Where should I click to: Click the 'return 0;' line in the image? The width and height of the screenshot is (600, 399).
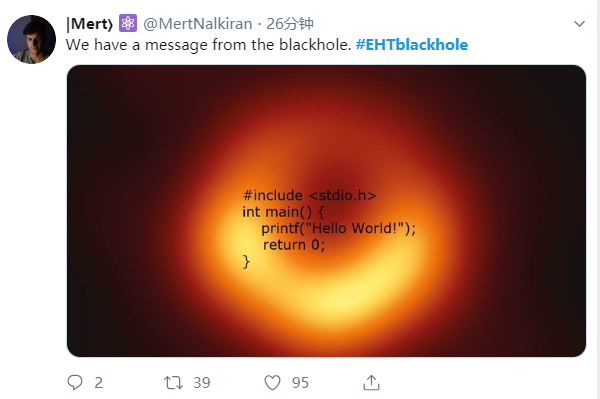pos(294,245)
